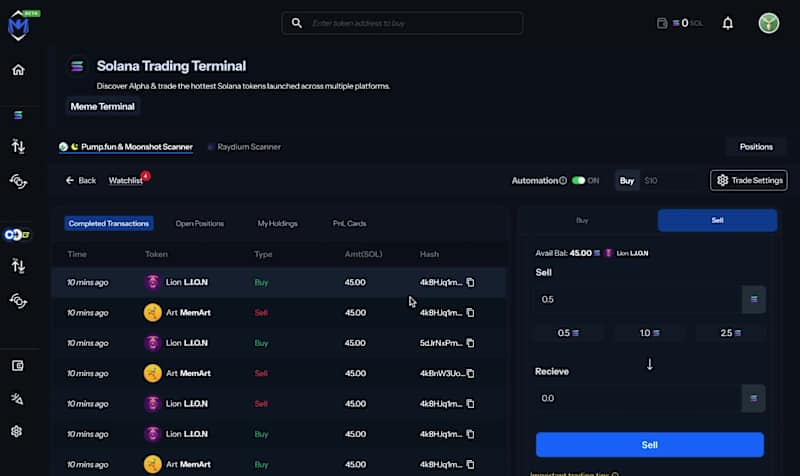Copy the 4k8nW3Uo transaction hash
The width and height of the screenshot is (800, 476).
471,373
